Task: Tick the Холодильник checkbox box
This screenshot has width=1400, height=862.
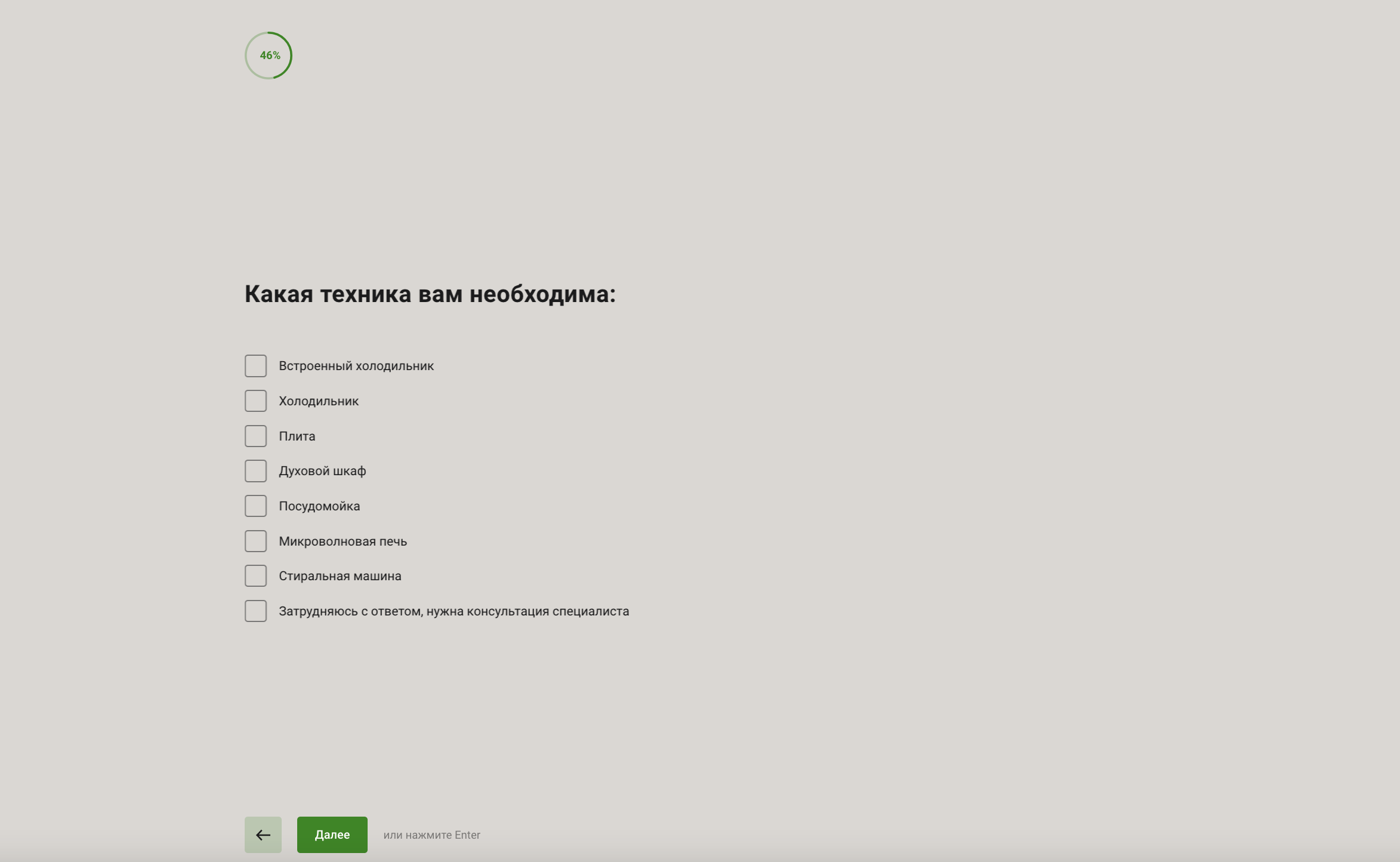Action: tap(255, 401)
